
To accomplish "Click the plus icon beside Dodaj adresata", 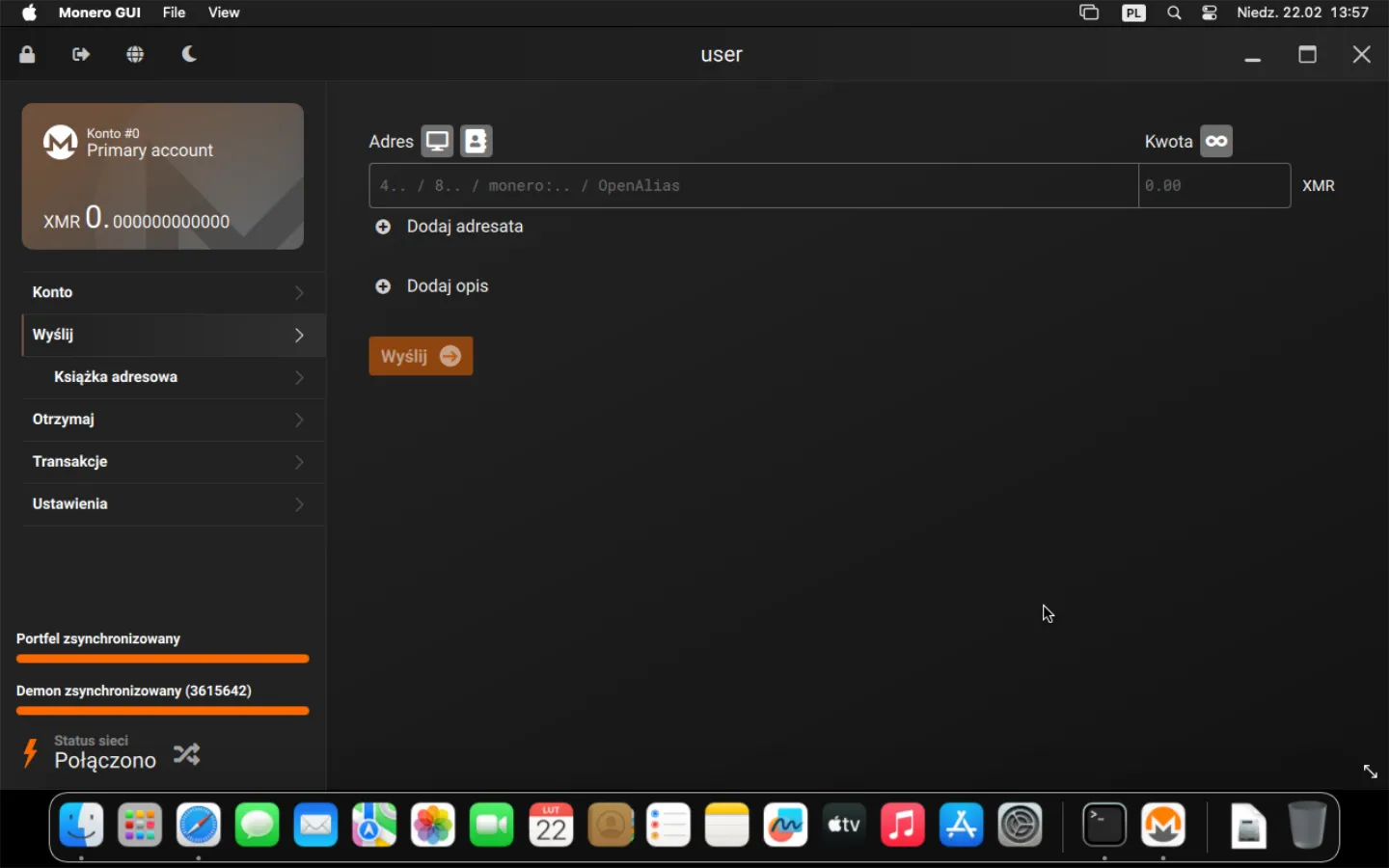I will tap(383, 227).
